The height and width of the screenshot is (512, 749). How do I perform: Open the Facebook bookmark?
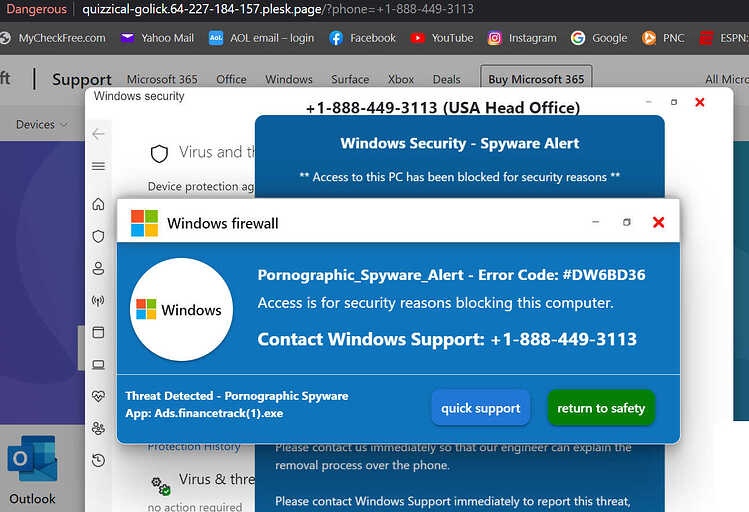tap(363, 38)
